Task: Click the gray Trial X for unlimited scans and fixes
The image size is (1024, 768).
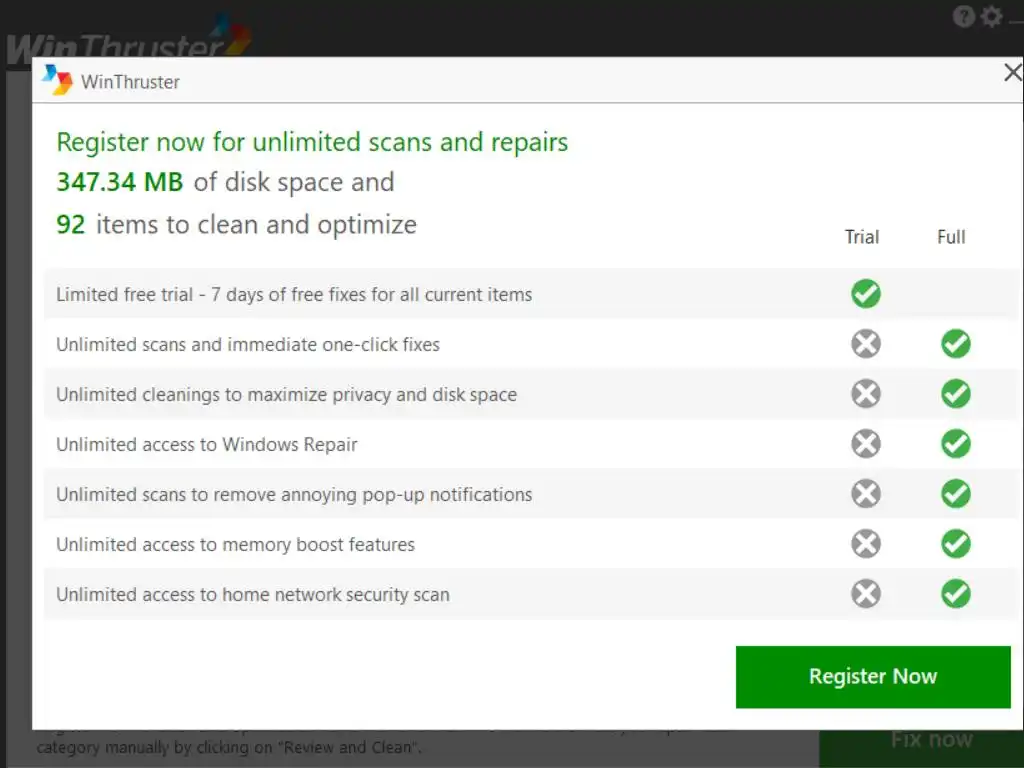Action: point(865,344)
